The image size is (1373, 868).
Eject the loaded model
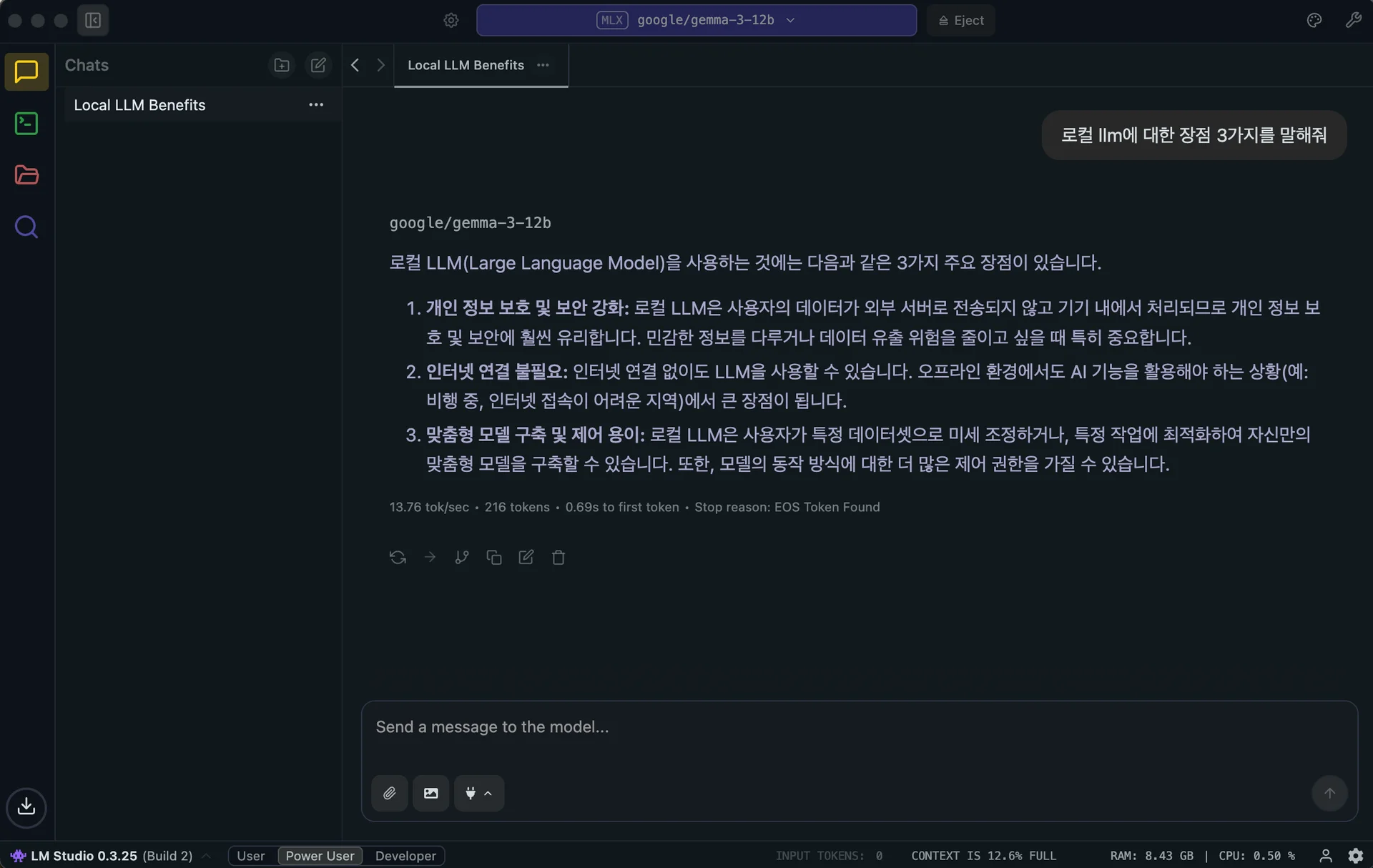point(960,20)
